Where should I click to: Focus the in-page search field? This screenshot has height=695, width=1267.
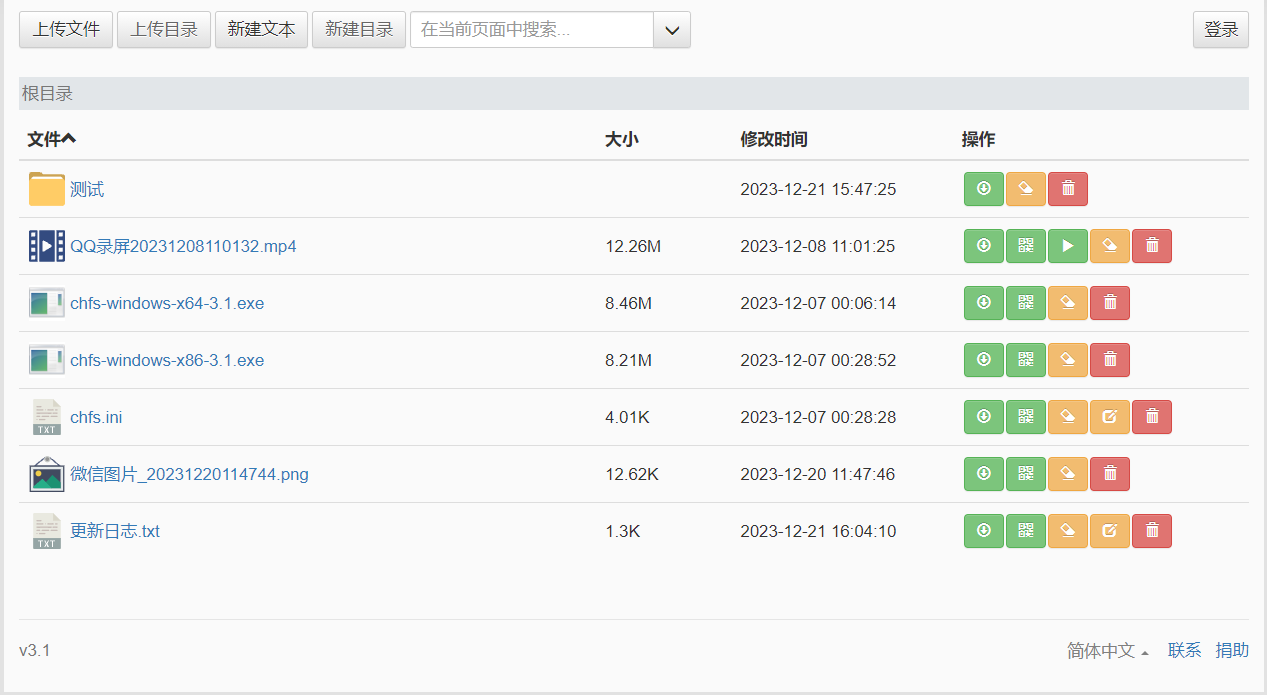tap(531, 30)
